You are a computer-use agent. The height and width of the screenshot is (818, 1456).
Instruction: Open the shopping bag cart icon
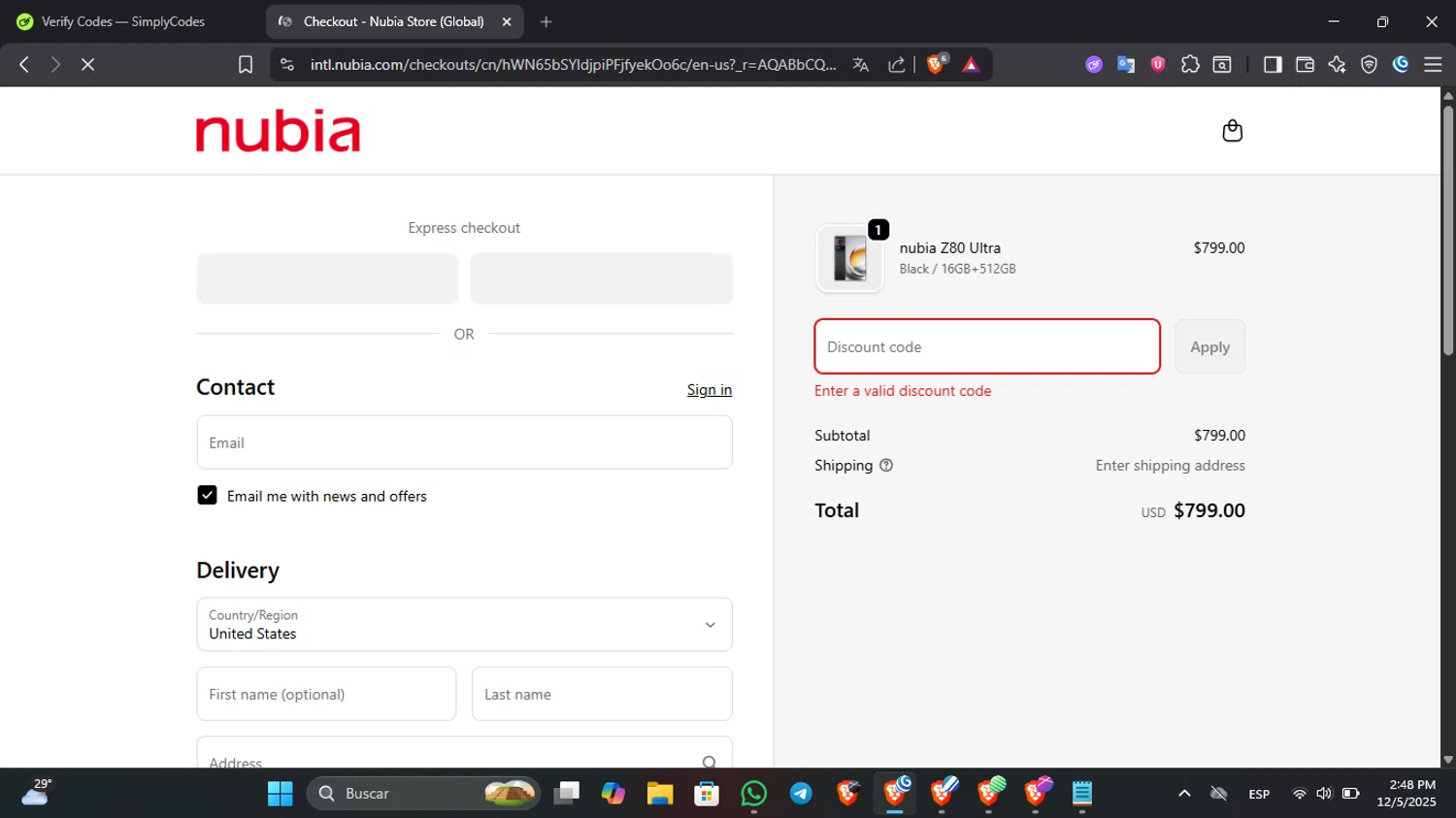point(1232,131)
